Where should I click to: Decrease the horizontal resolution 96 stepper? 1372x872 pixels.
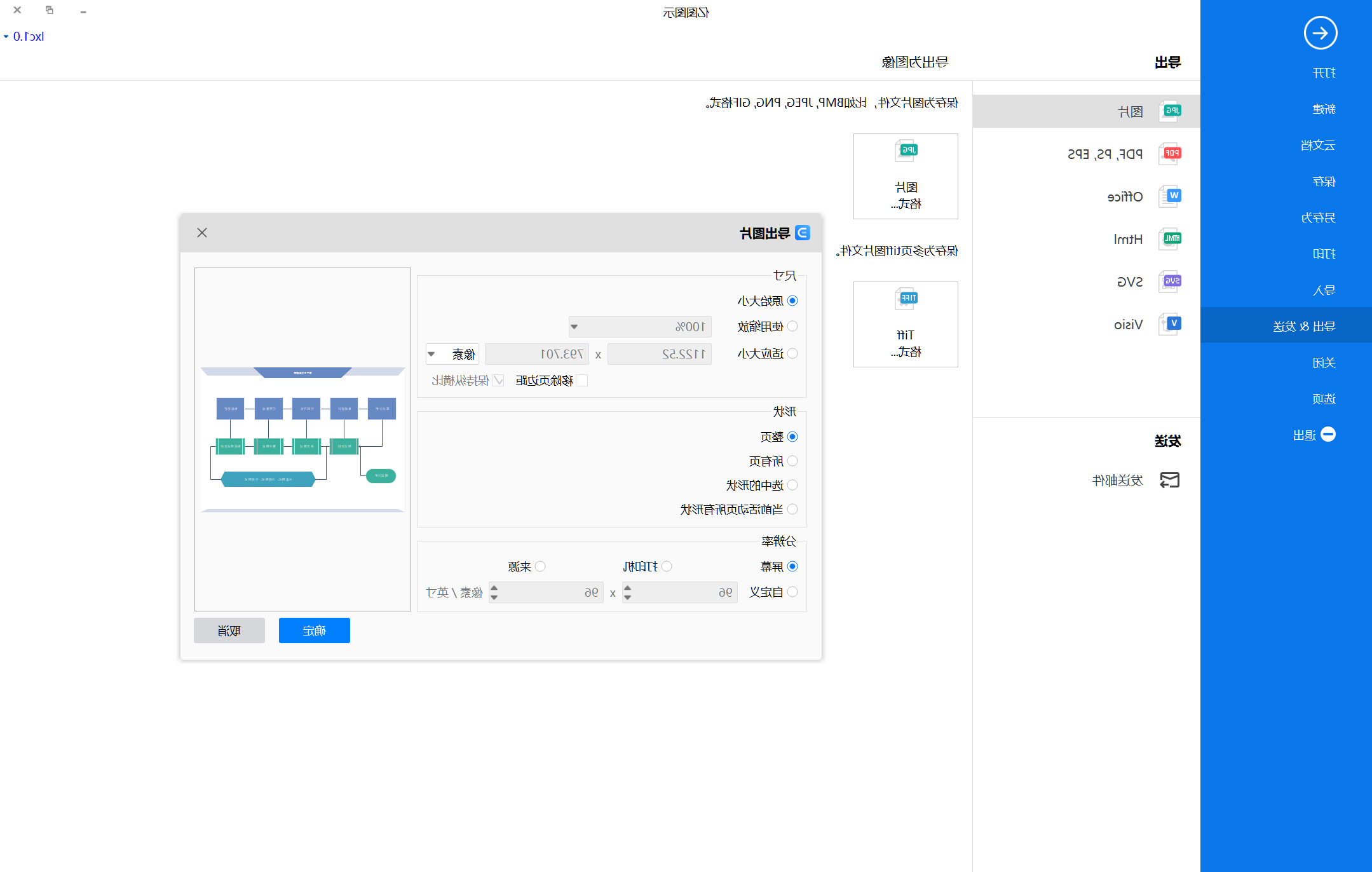click(627, 597)
